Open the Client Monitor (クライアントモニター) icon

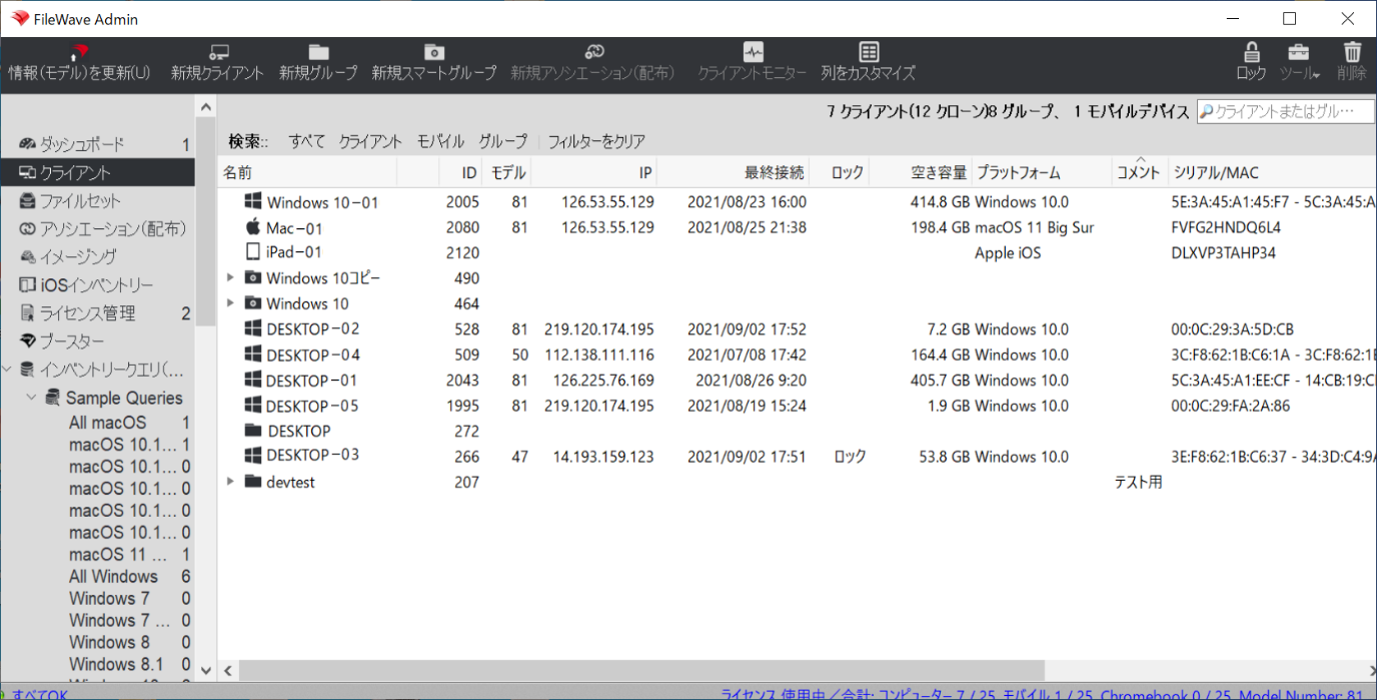click(x=753, y=52)
